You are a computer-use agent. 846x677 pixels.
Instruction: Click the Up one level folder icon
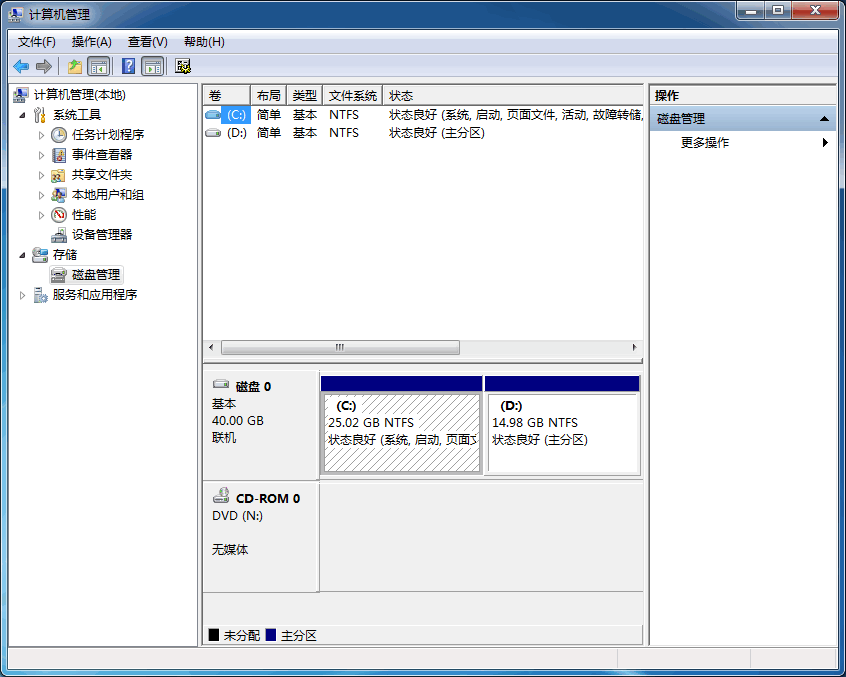(x=74, y=66)
